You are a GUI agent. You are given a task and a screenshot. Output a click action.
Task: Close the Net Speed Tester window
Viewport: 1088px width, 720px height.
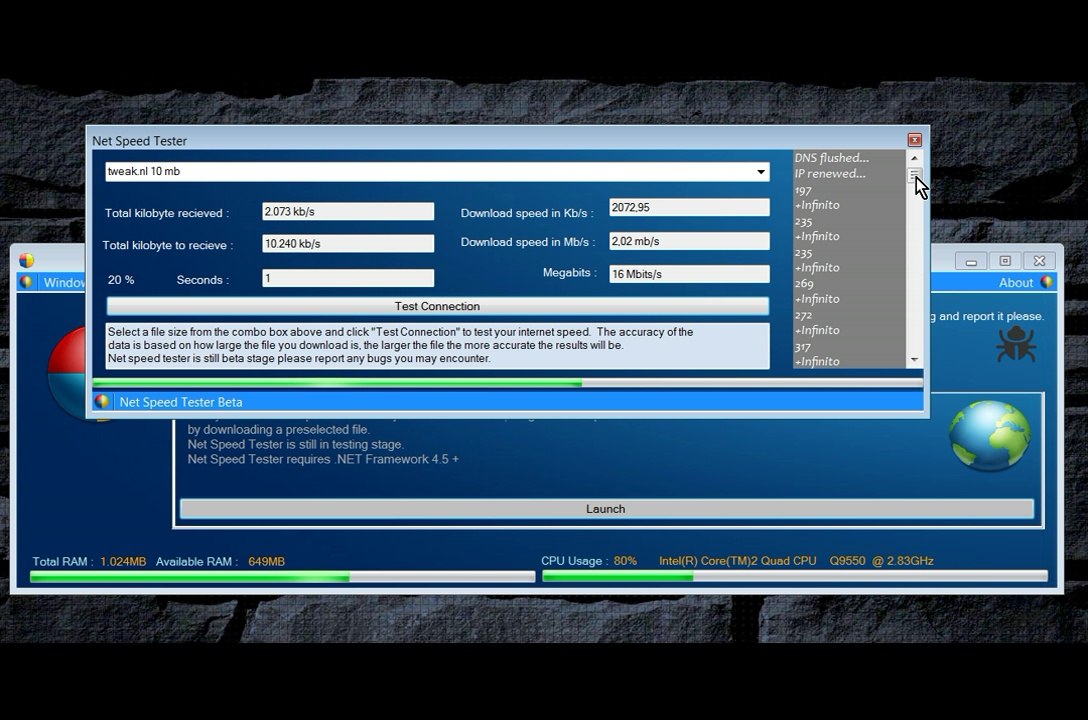pos(915,140)
